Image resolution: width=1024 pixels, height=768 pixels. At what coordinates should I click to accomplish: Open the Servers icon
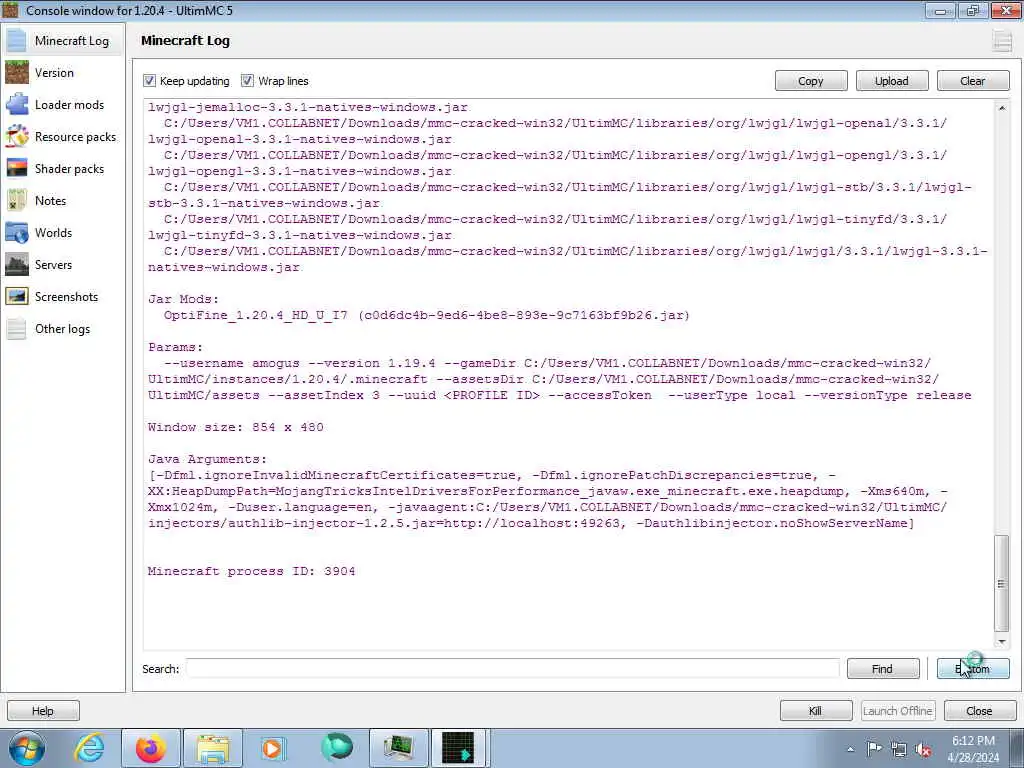[16, 264]
